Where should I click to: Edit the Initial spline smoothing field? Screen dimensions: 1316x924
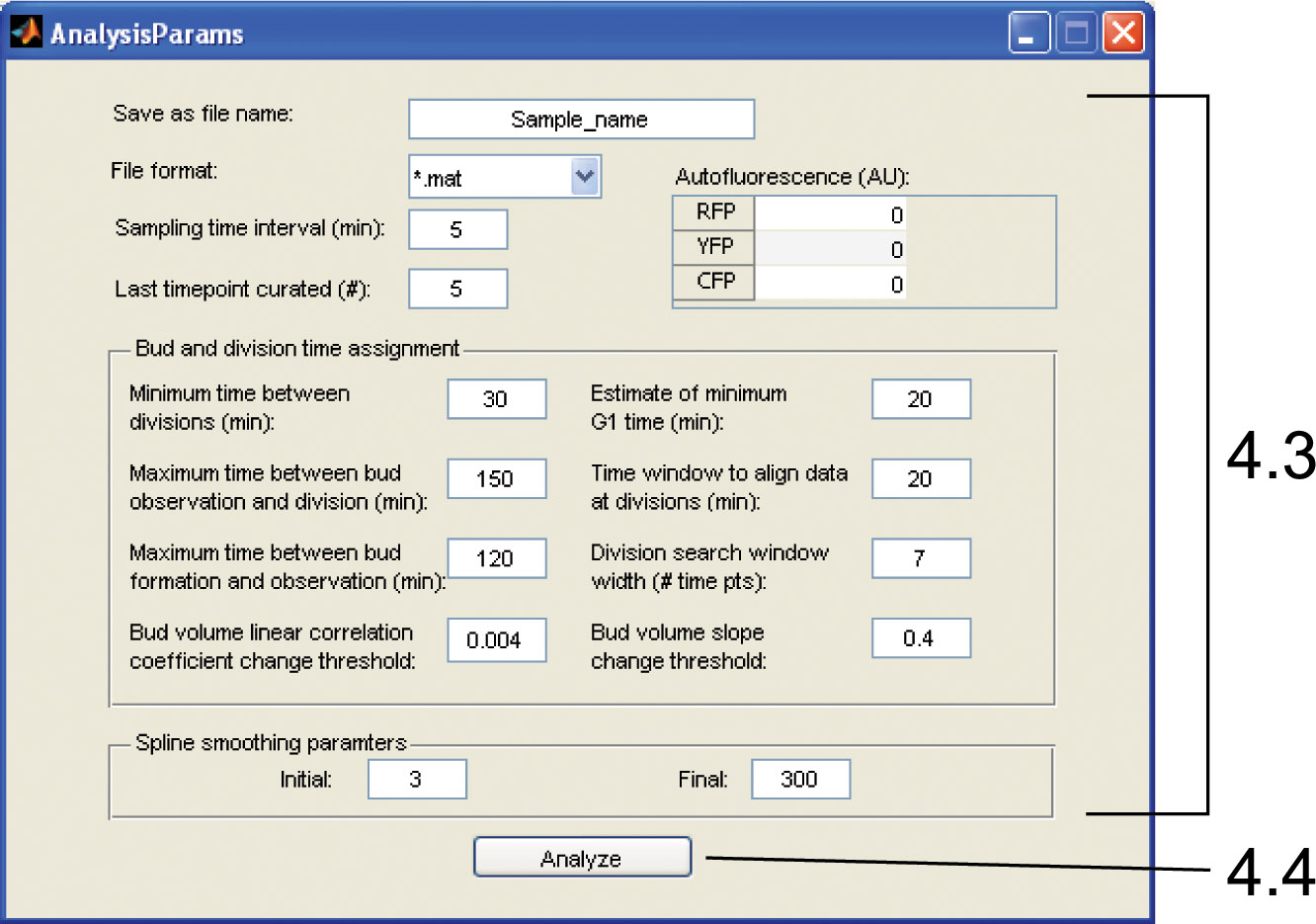(417, 779)
